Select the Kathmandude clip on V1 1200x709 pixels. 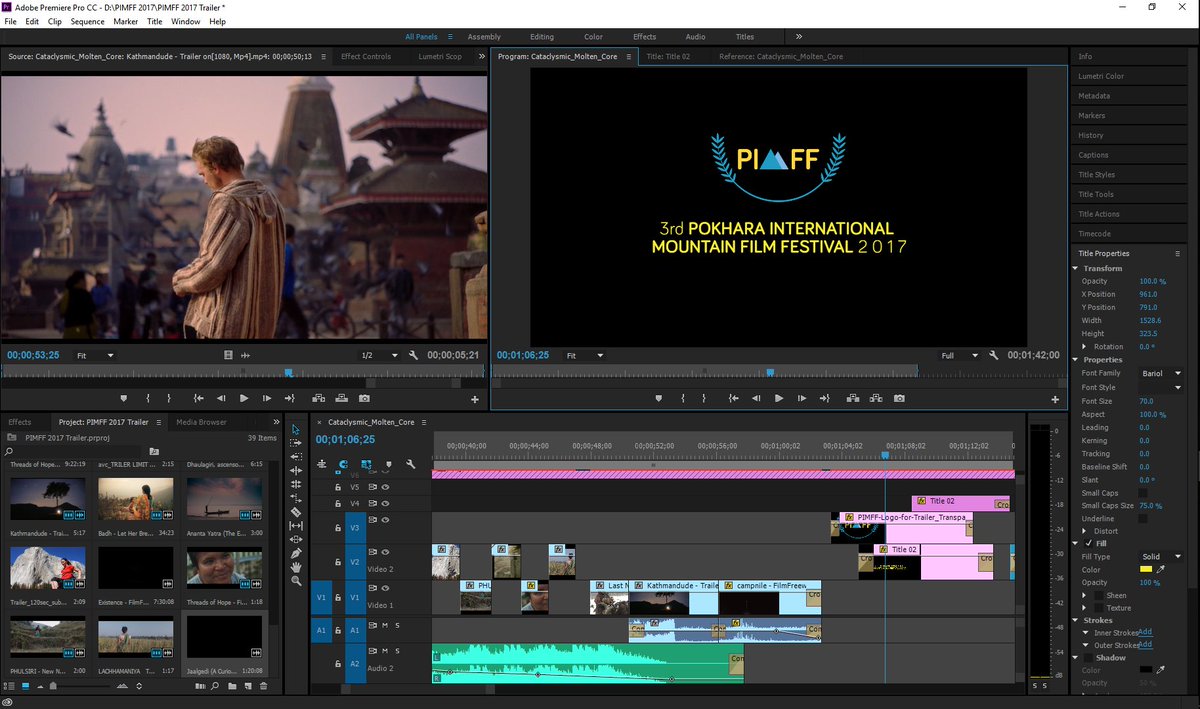click(x=673, y=597)
